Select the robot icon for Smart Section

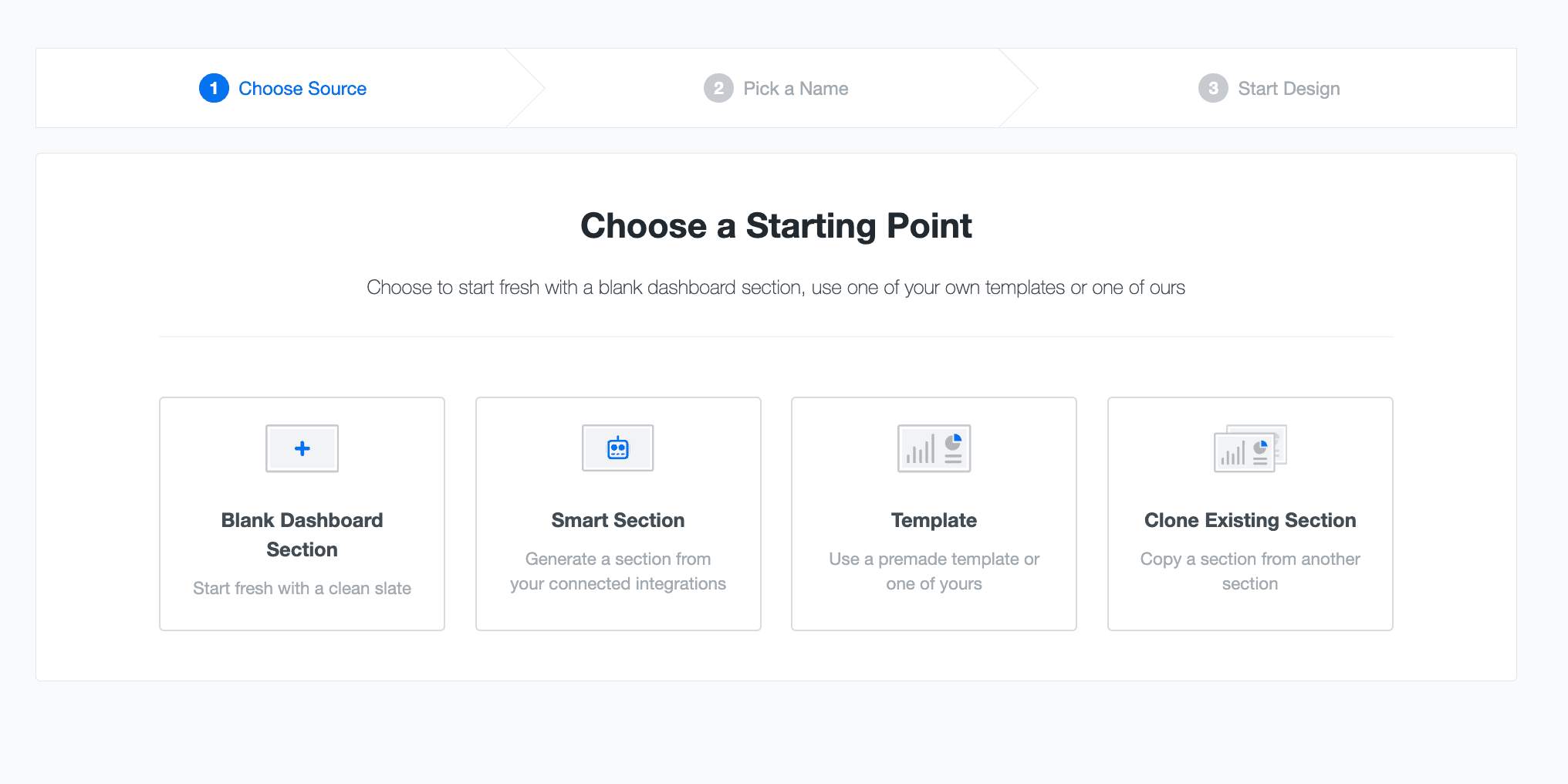tap(617, 448)
